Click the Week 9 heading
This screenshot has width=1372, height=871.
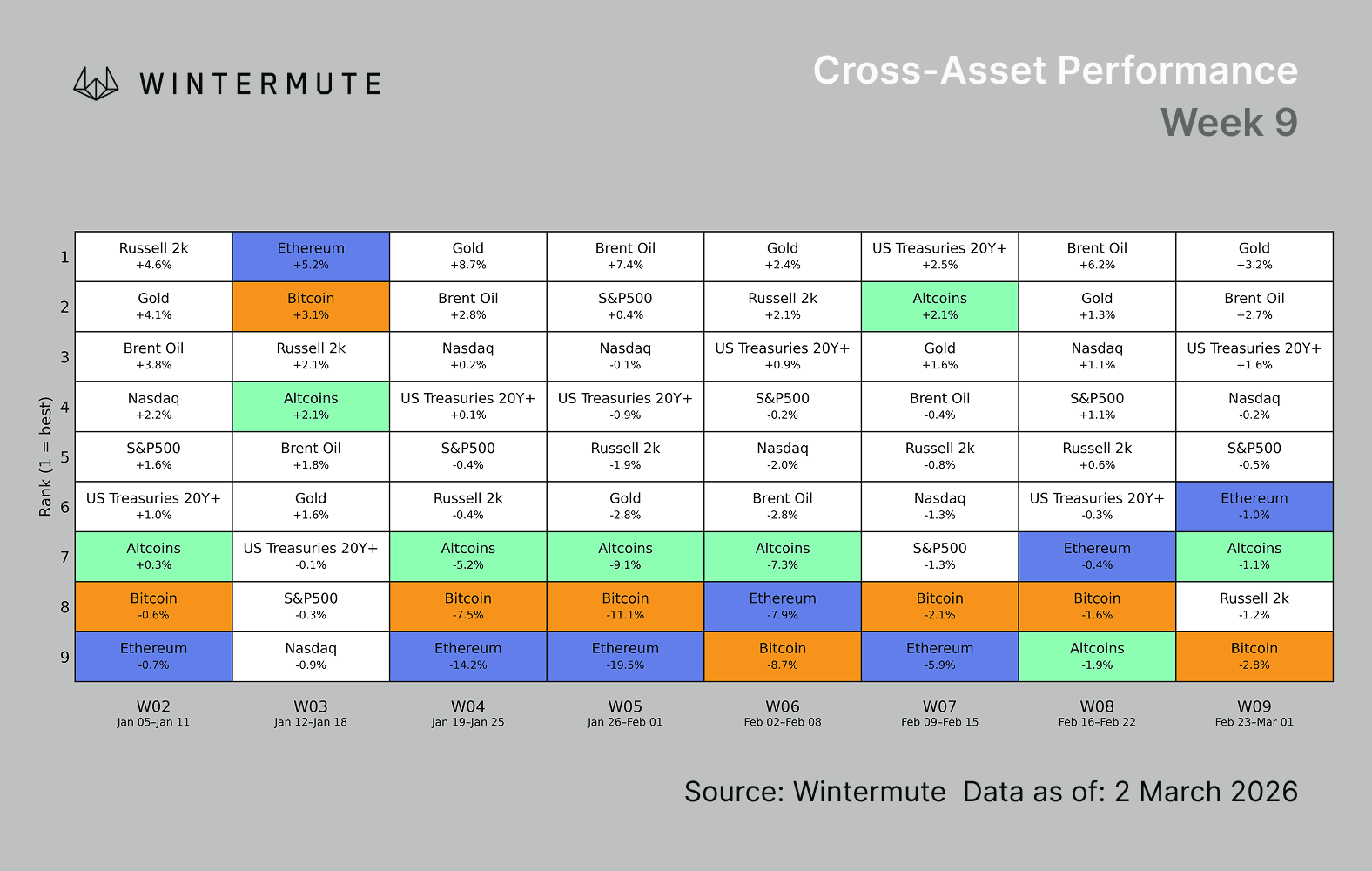coord(1228,123)
